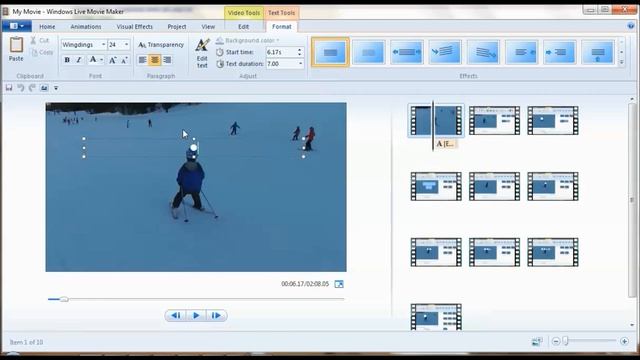Open the Wingdings font family dropdown
Image resolution: width=640 pixels, height=360 pixels.
[x=104, y=44]
